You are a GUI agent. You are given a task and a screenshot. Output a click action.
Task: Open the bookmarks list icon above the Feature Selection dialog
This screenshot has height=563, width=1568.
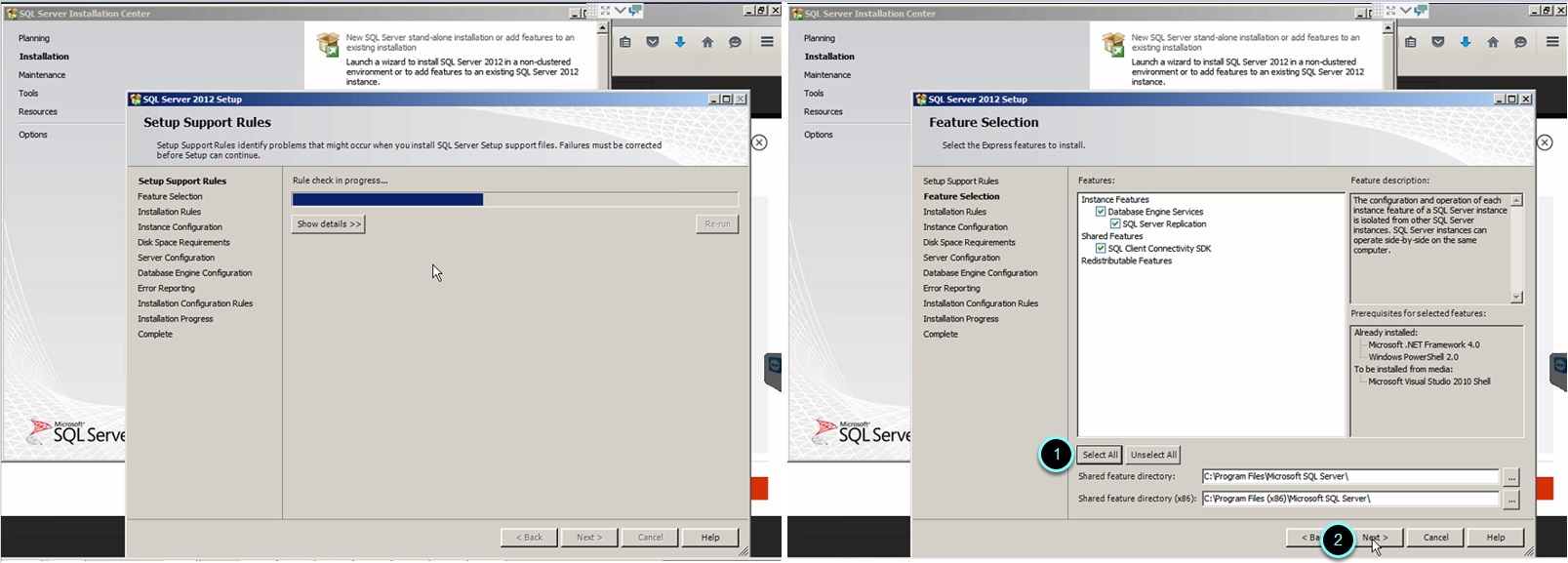pos(1411,42)
